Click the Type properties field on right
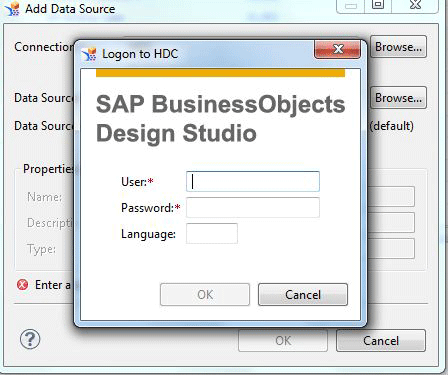The width and height of the screenshot is (448, 375). [x=391, y=249]
